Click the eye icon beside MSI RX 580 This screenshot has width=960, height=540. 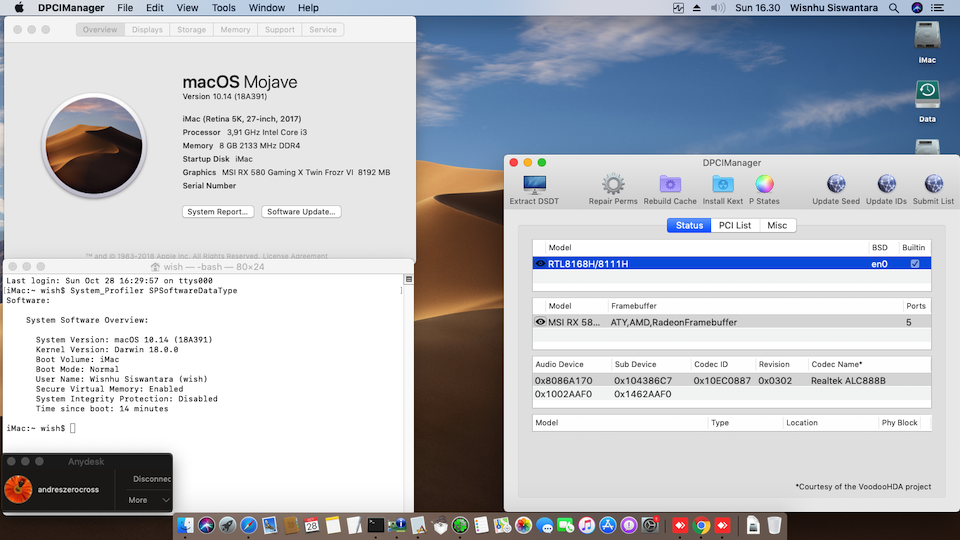click(x=540, y=322)
